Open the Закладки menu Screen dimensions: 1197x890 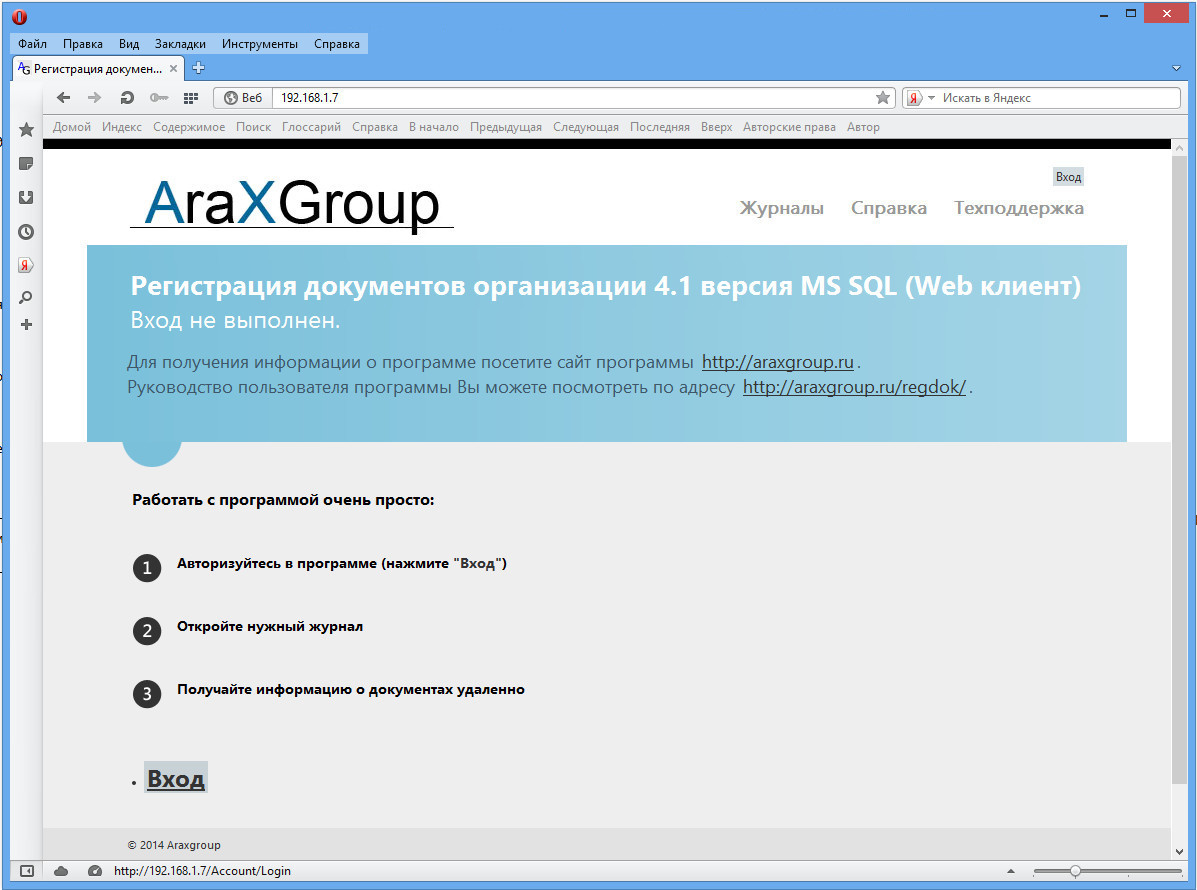[180, 44]
